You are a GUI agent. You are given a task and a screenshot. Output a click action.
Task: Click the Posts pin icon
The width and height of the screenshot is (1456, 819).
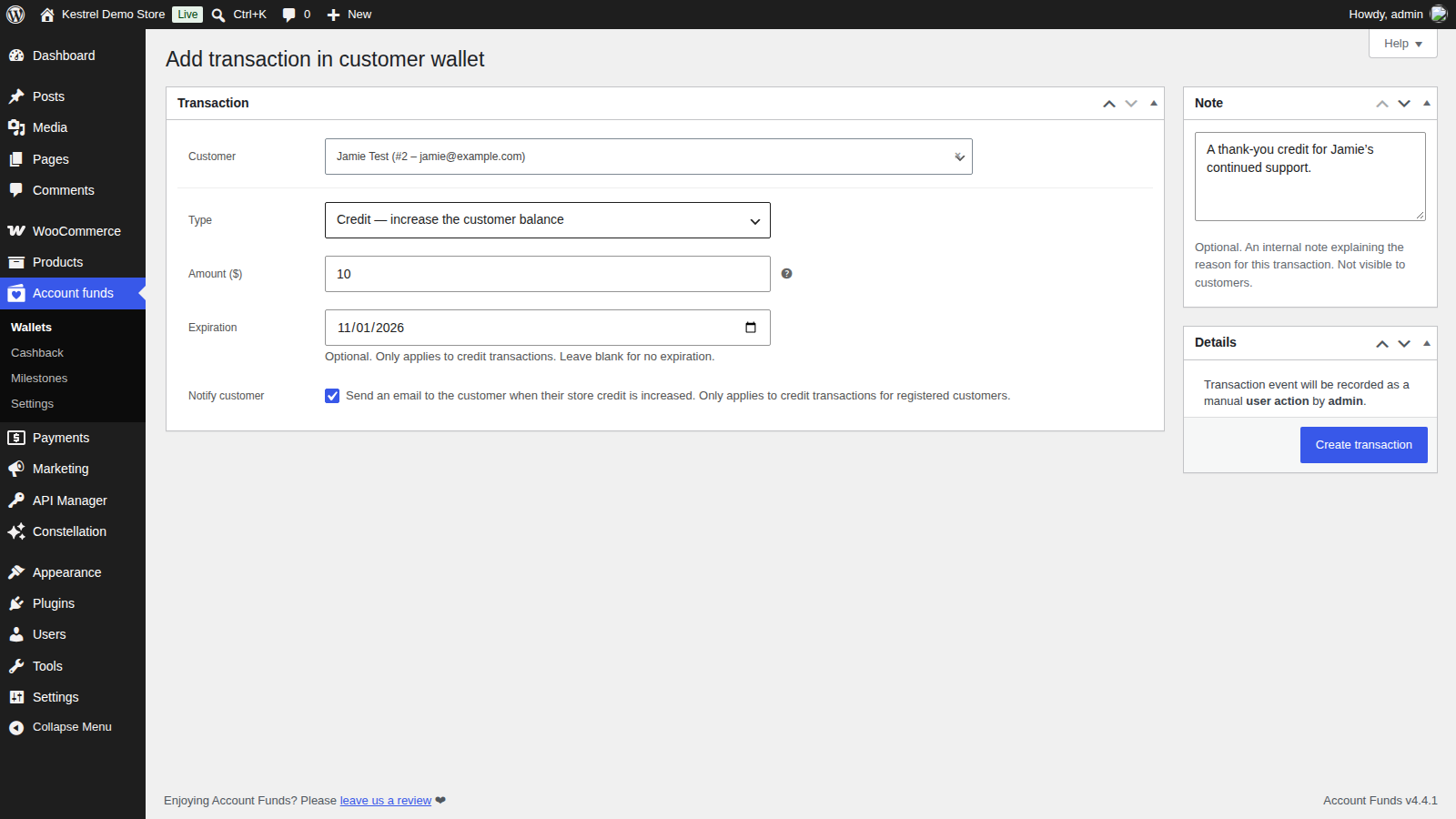click(x=16, y=96)
